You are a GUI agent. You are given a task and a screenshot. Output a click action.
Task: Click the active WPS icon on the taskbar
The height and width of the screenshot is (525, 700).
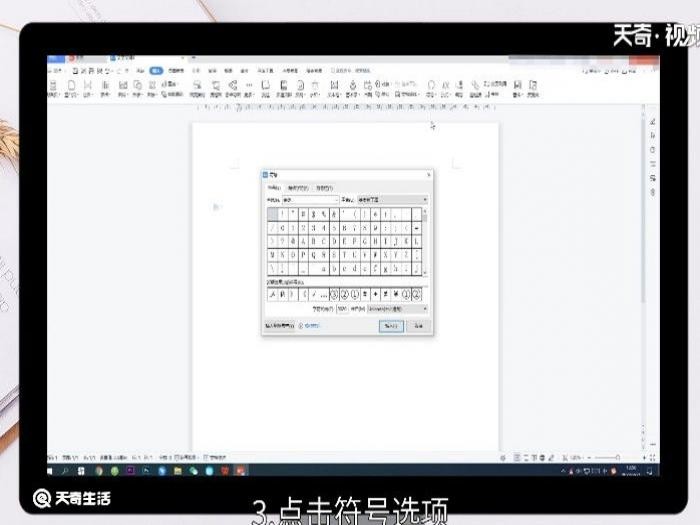[241, 471]
